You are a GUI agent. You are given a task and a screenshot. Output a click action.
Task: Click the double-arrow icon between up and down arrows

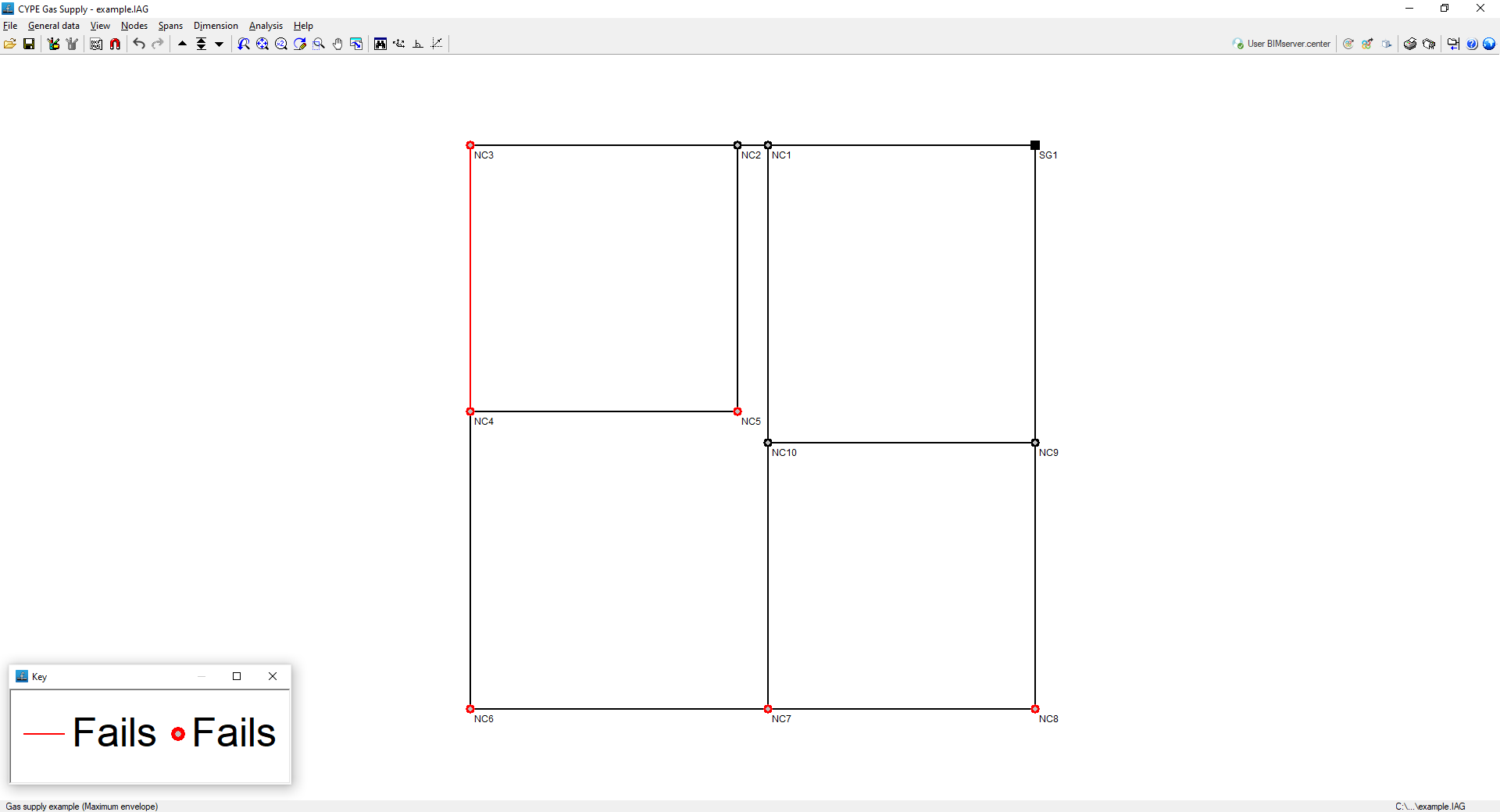tap(201, 44)
